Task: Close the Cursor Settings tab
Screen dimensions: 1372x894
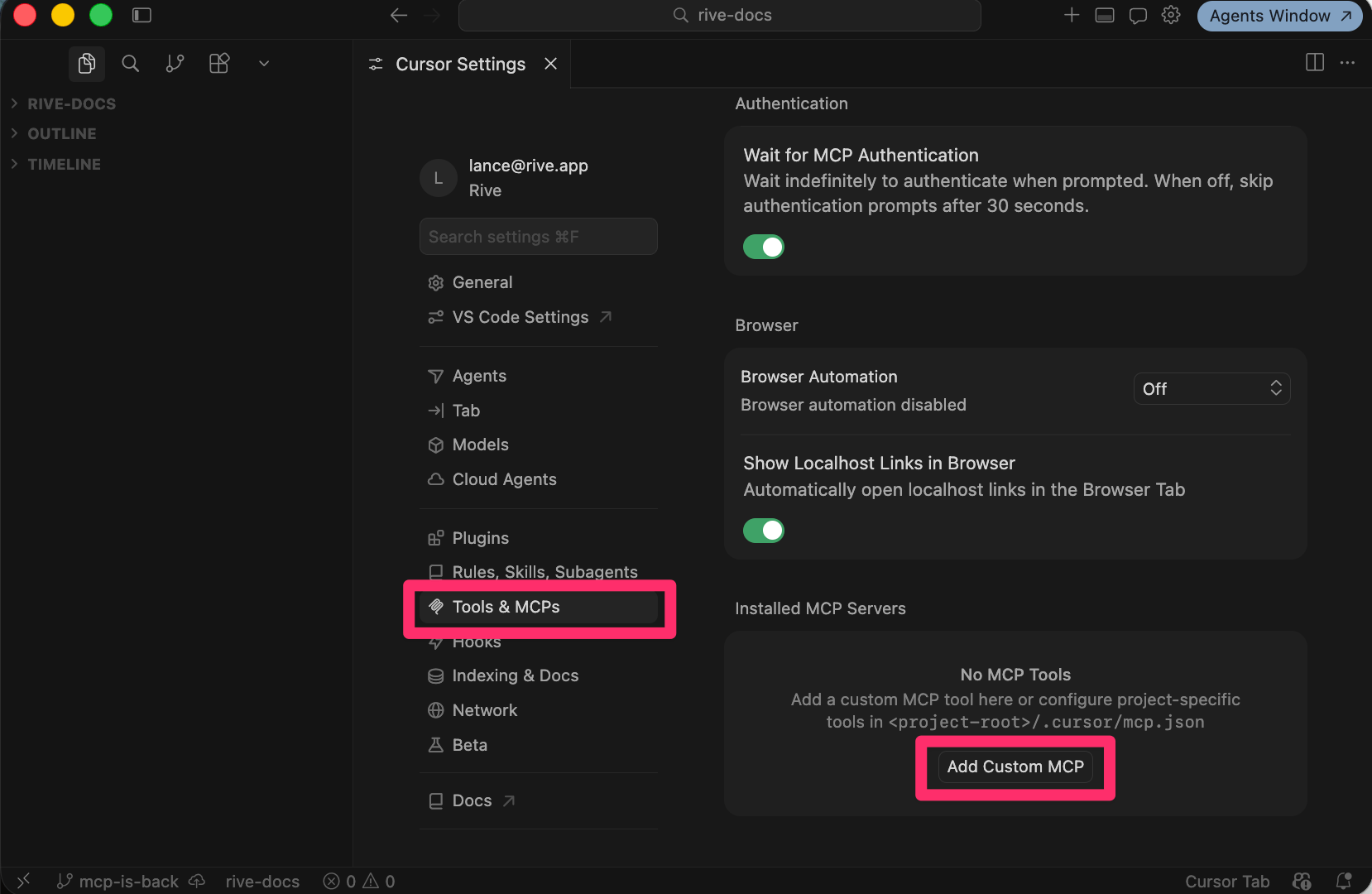Action: [551, 64]
